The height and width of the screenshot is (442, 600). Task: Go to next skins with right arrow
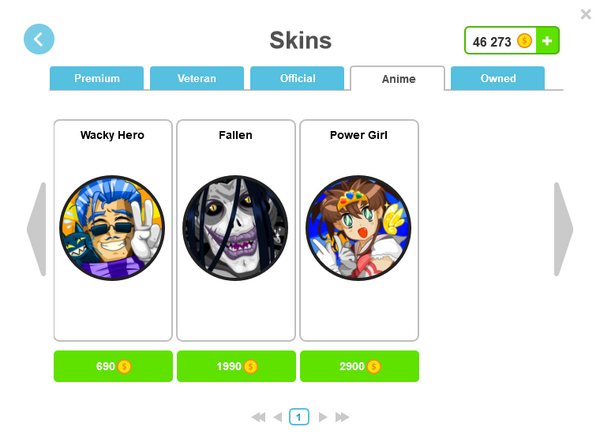point(563,229)
